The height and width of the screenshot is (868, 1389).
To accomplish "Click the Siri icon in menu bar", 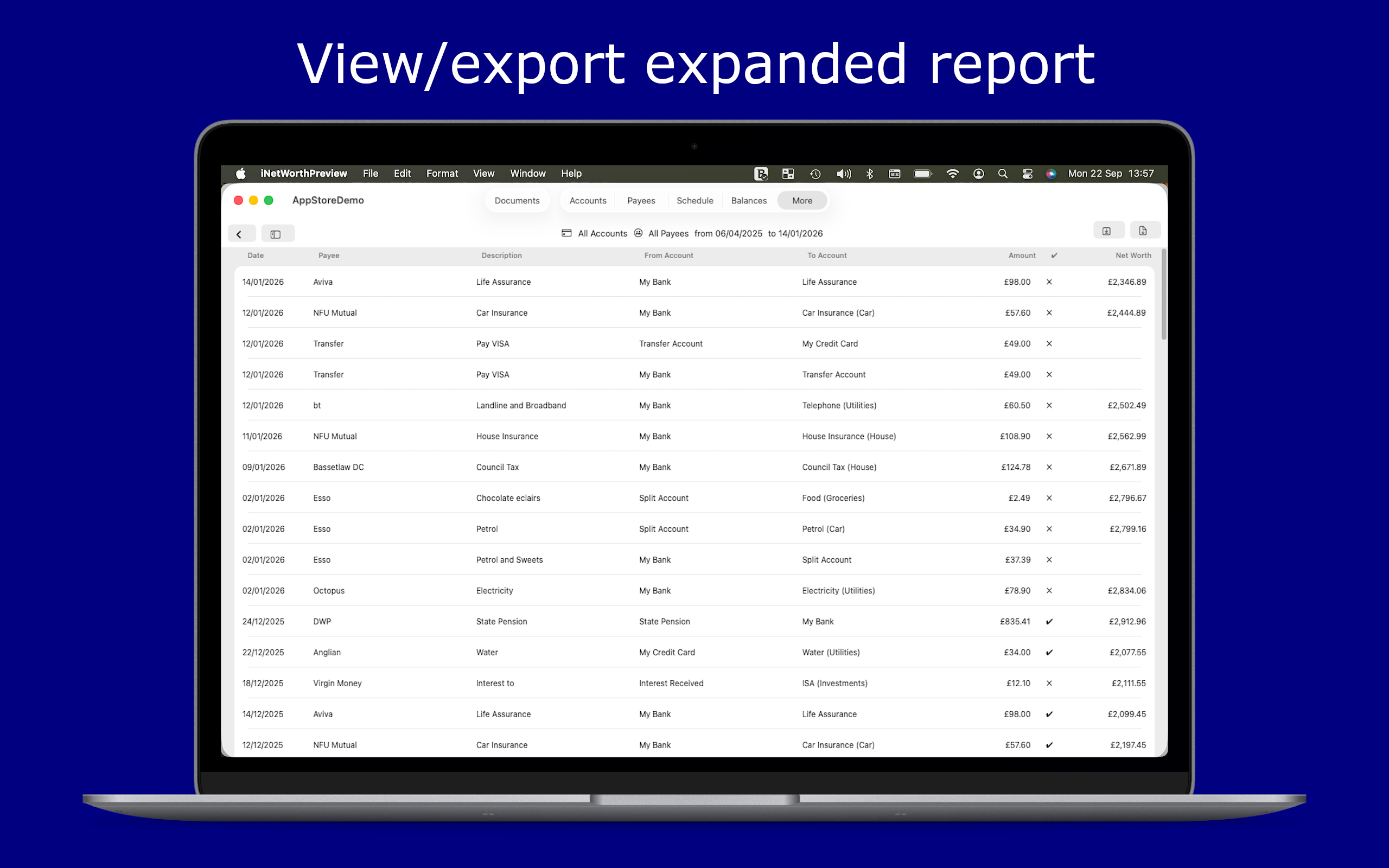I will pyautogui.click(x=1051, y=174).
